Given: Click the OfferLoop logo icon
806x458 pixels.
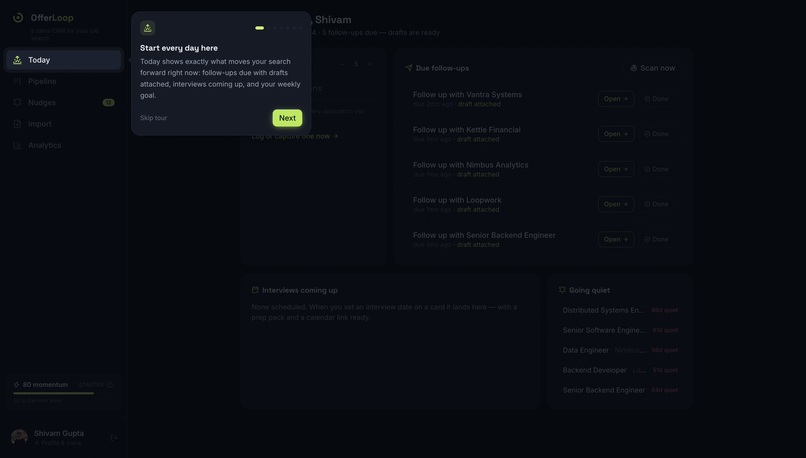Looking at the screenshot, I should coord(18,17).
